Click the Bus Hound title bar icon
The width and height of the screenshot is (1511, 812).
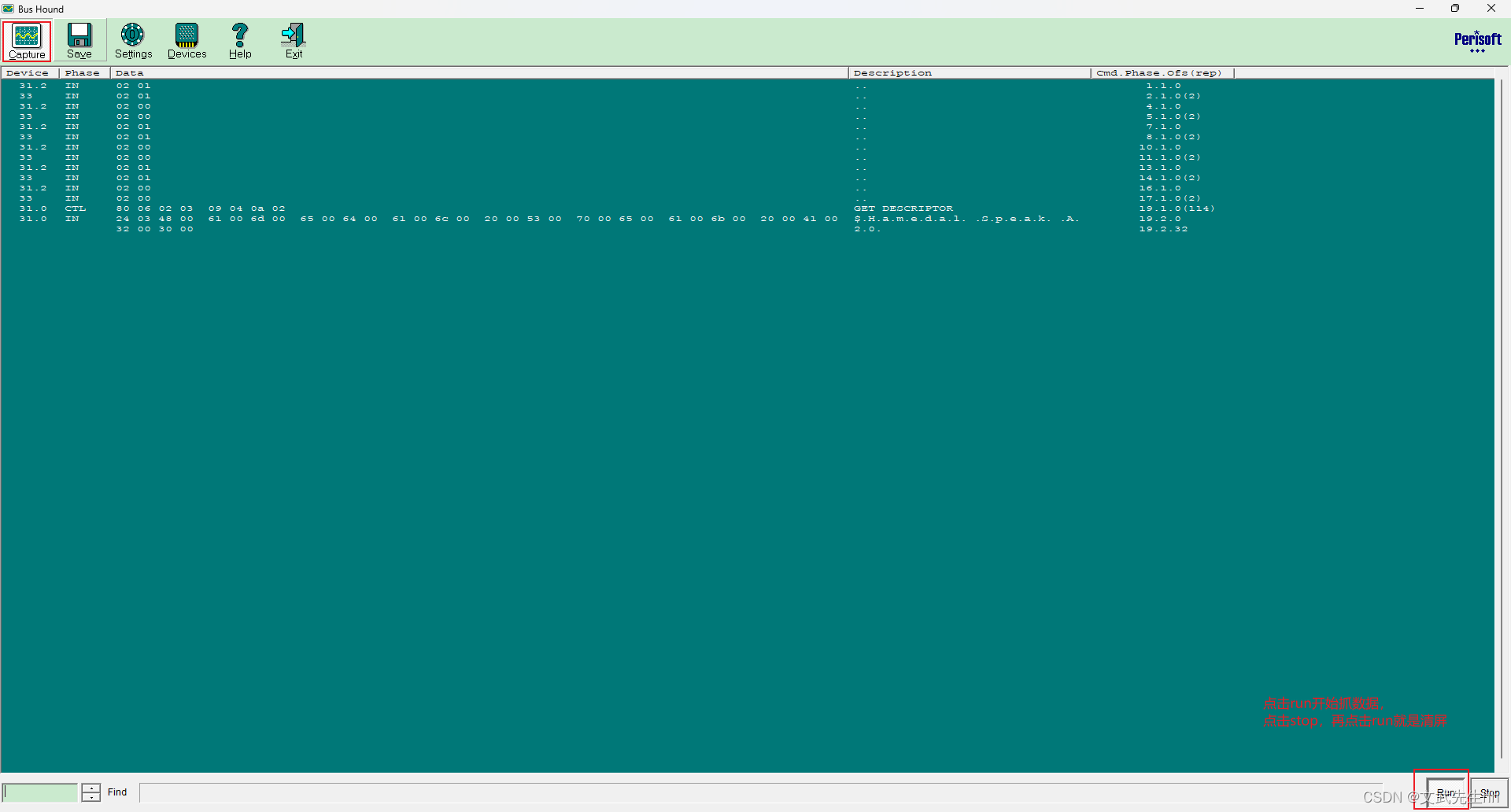click(7, 9)
